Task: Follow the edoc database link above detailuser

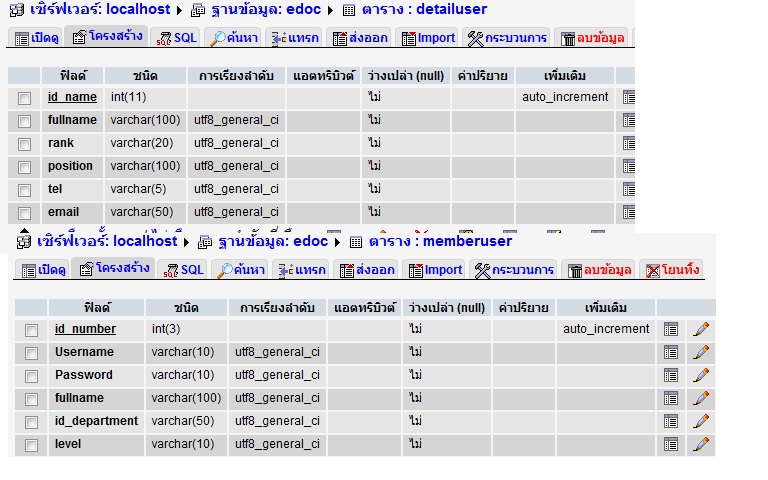Action: coord(265,9)
